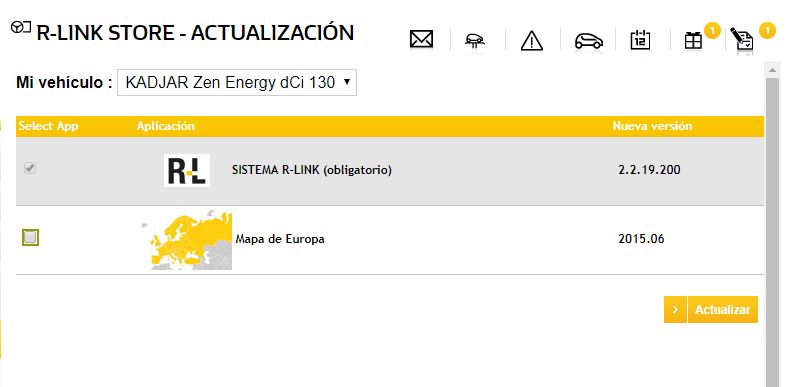Open the warning triangle alerts icon

pyautogui.click(x=531, y=40)
